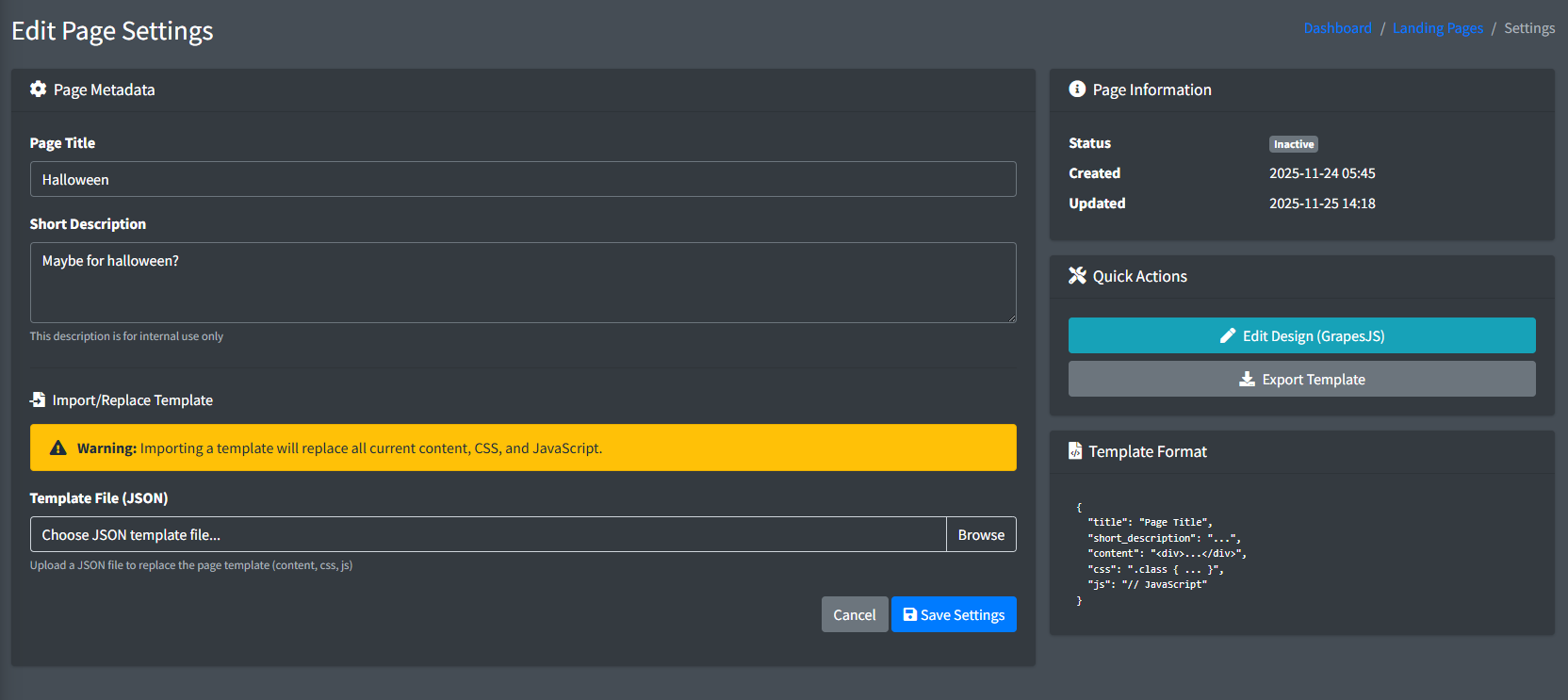This screenshot has width=1568, height=700.
Task: Click the pencil icon on Edit Design
Action: [x=1228, y=336]
